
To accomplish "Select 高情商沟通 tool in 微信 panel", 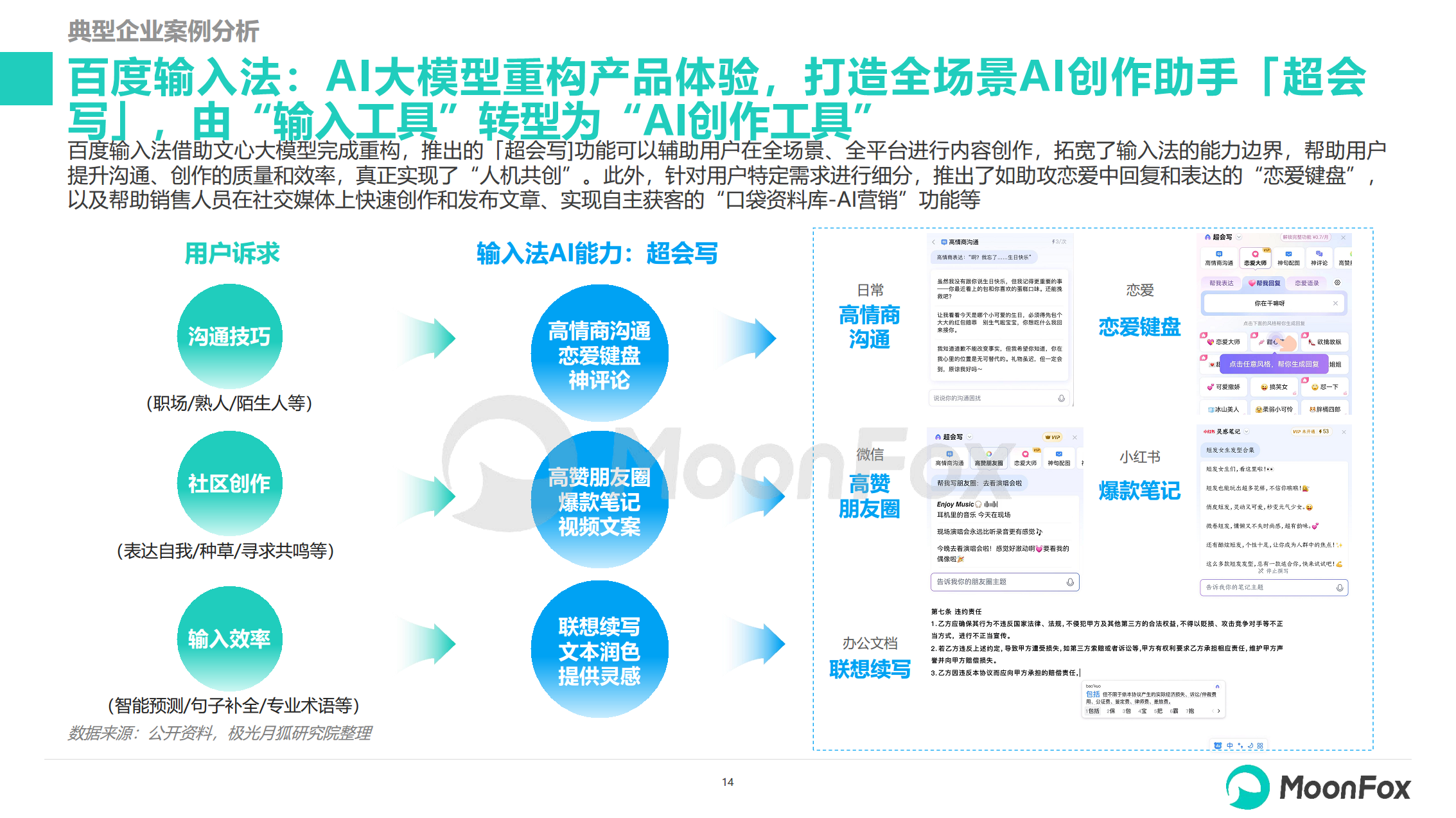I will 949,458.
